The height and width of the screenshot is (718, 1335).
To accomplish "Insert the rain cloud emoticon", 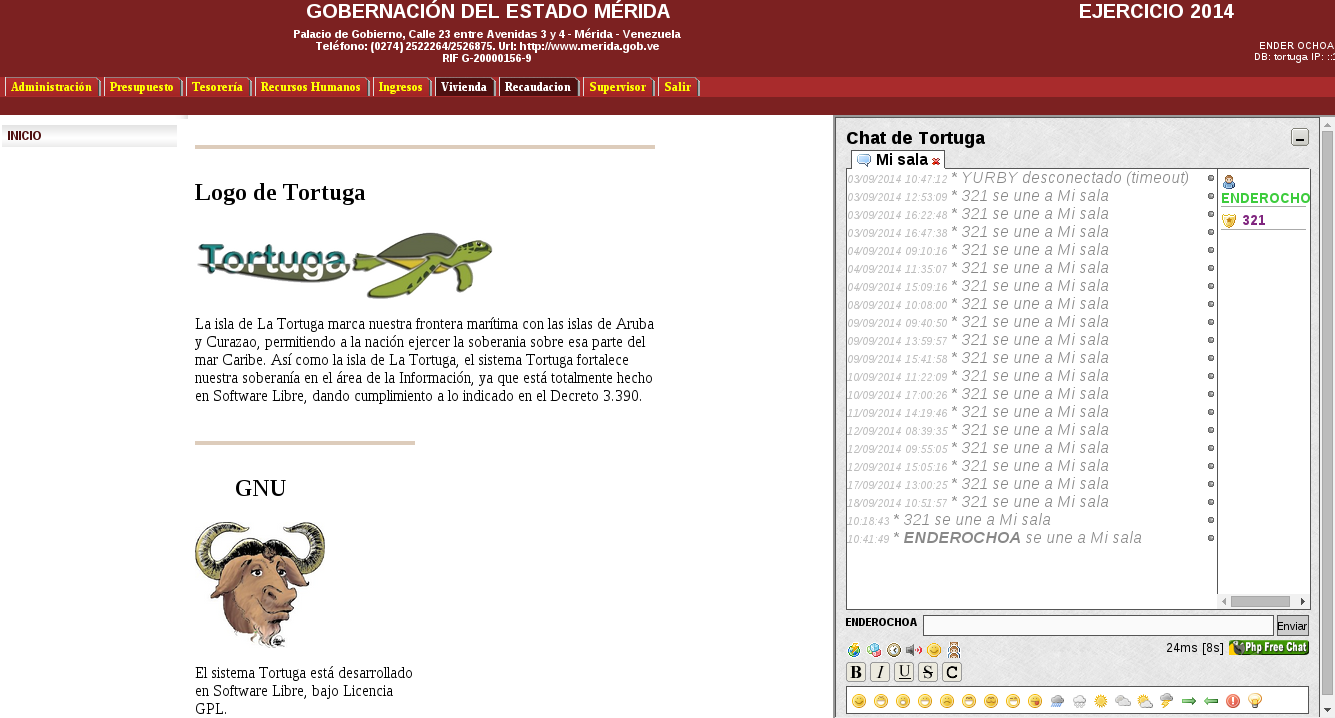I will [1057, 701].
